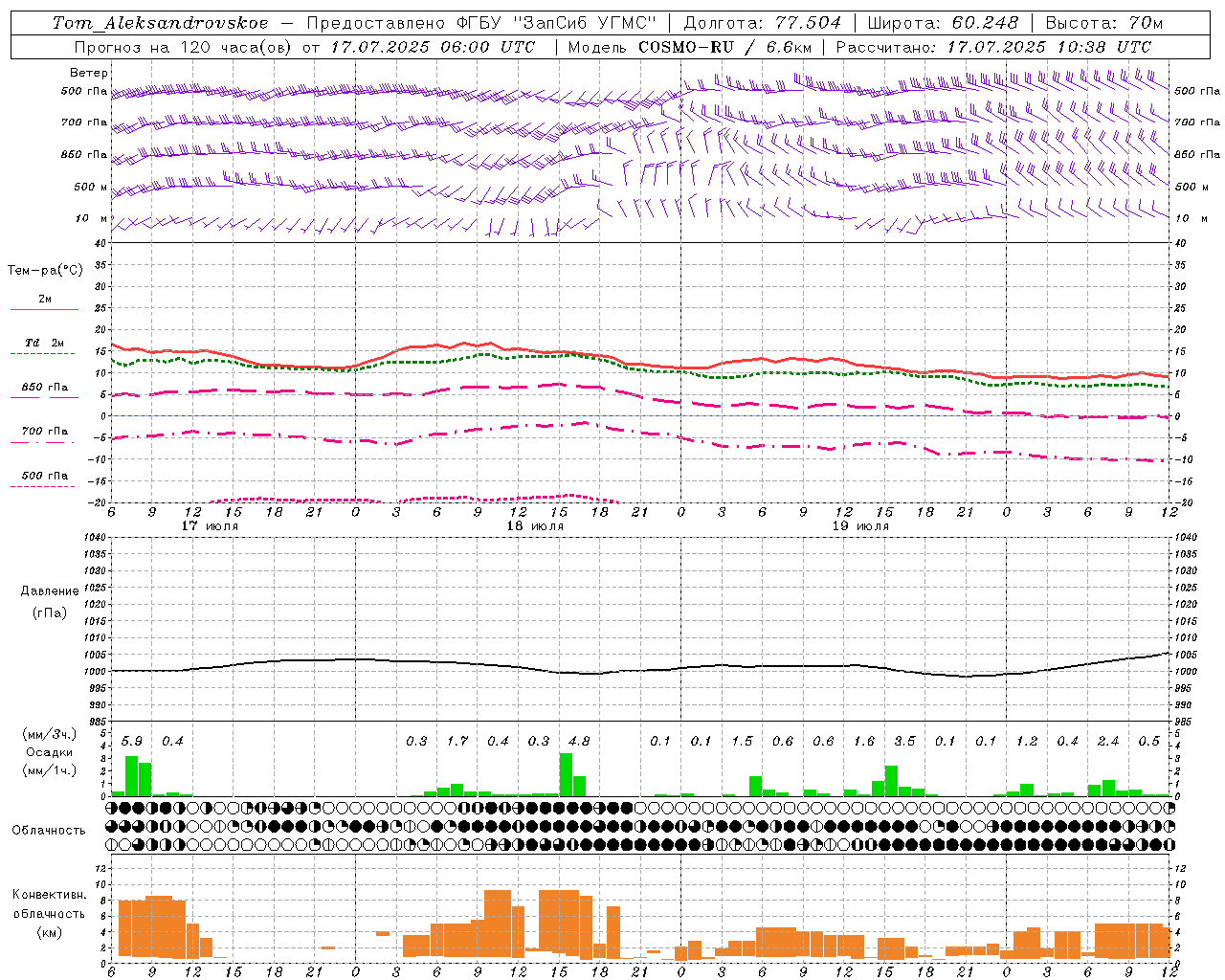Click the 'Td 2м' legend label
1225x980 pixels.
[44, 343]
